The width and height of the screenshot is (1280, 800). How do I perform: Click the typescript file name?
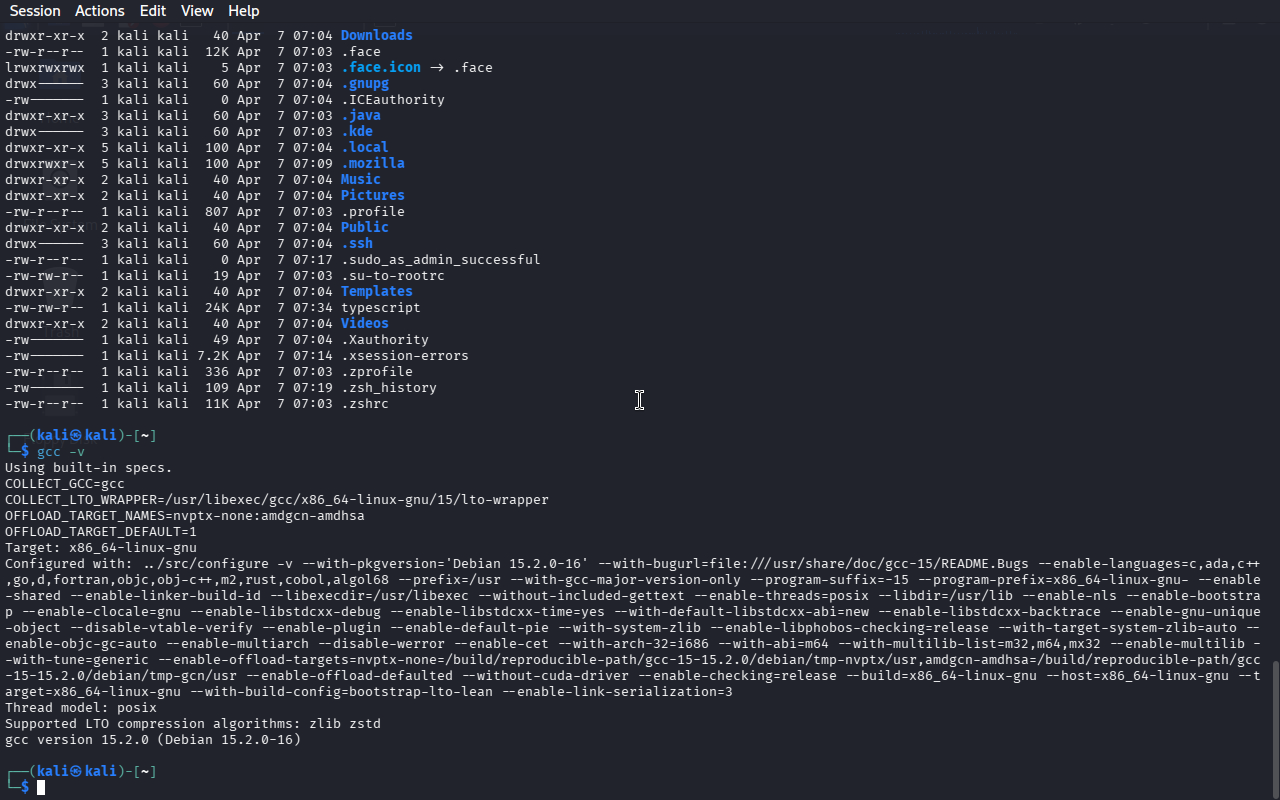380,307
